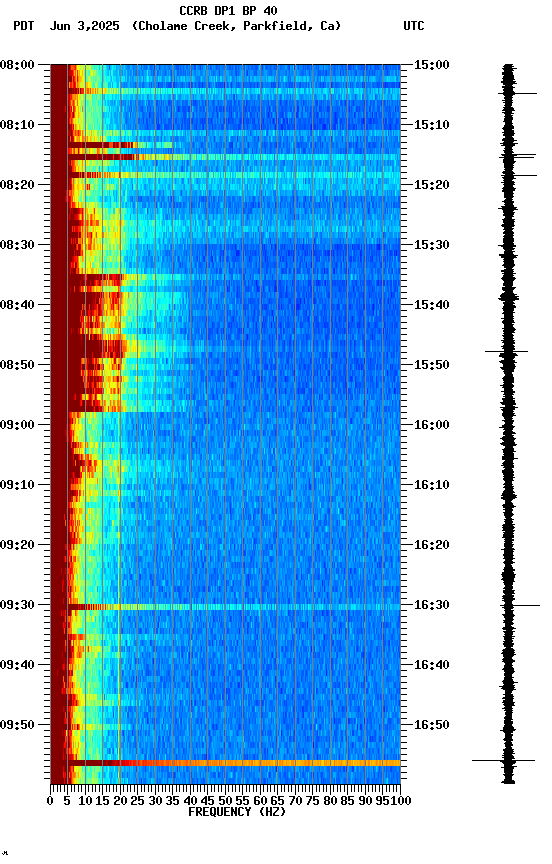Image resolution: width=552 pixels, height=864 pixels.
Task: Select the 16:50 UTC time label
Action: coord(431,725)
